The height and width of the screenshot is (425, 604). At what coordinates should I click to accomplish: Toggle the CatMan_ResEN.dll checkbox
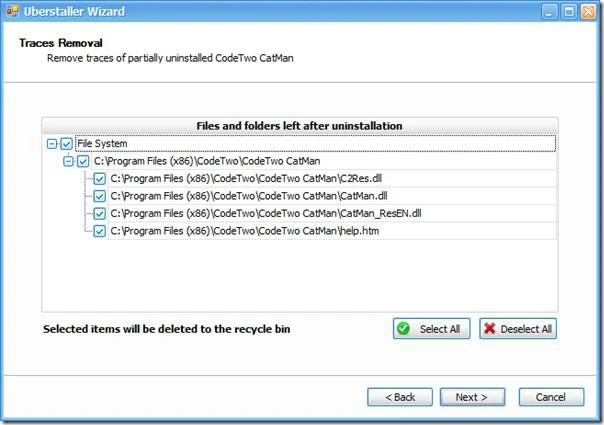click(99, 213)
